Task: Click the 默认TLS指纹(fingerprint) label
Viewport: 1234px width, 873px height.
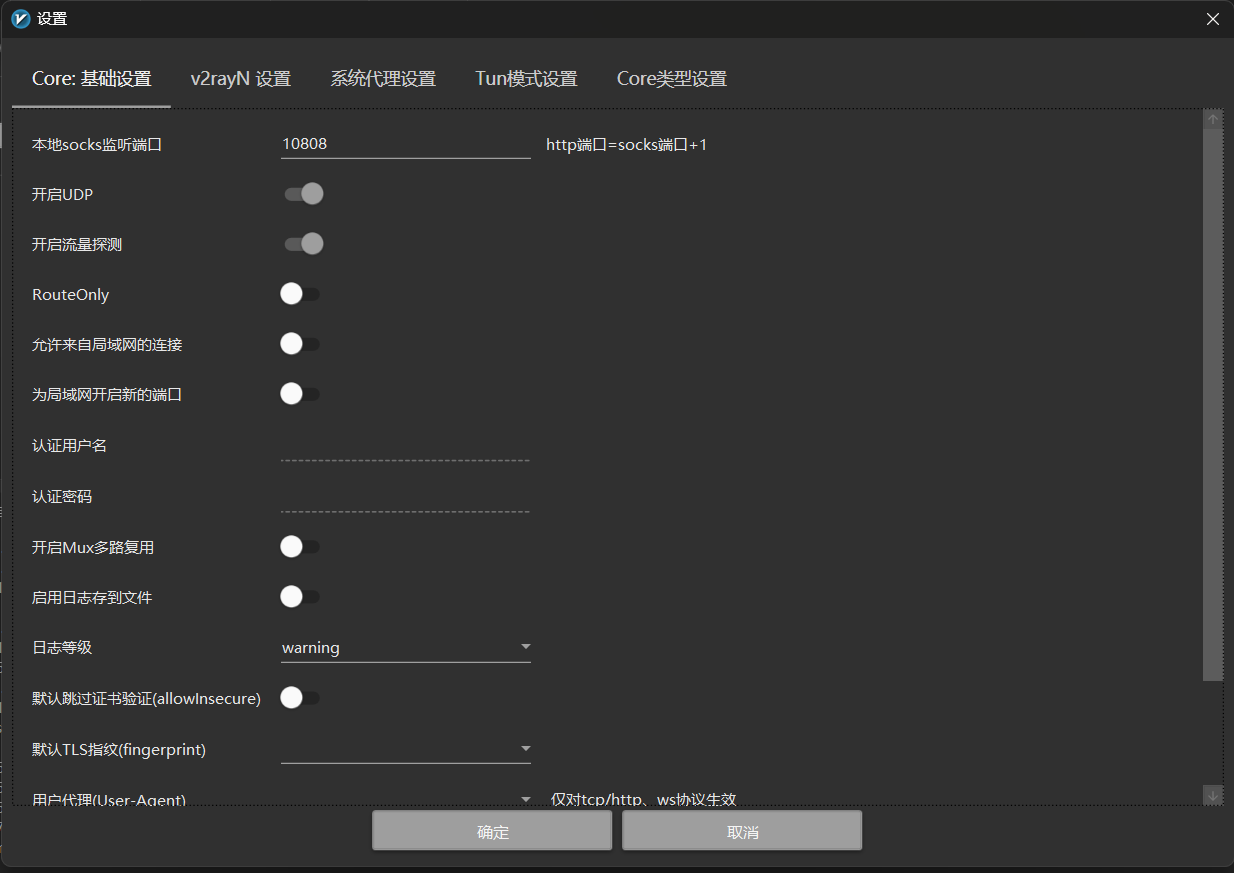Action: tap(119, 749)
